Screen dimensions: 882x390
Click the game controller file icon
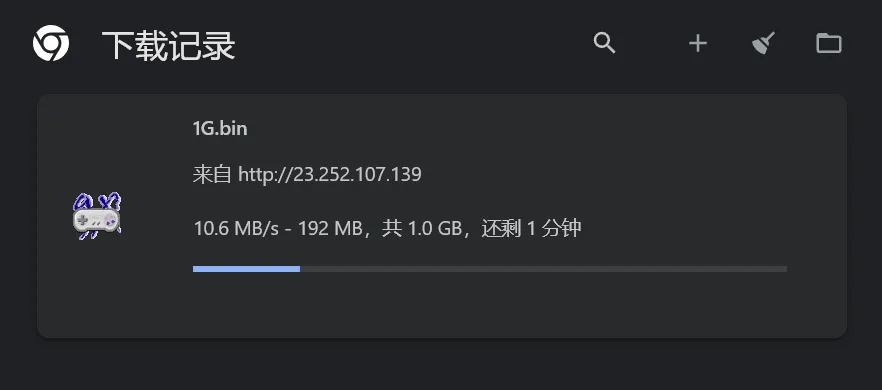[x=97, y=216]
